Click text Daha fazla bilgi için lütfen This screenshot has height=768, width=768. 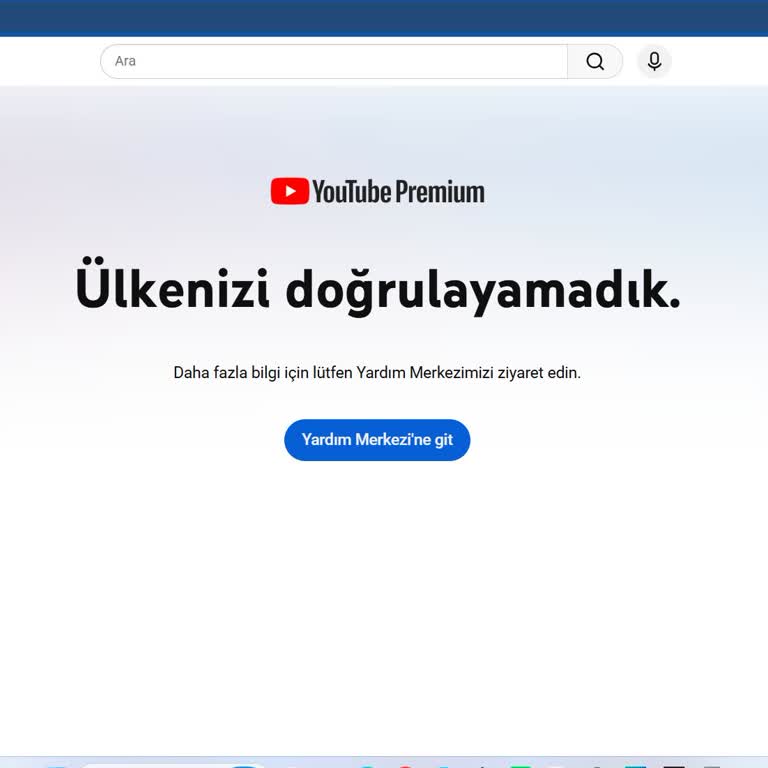coord(263,373)
